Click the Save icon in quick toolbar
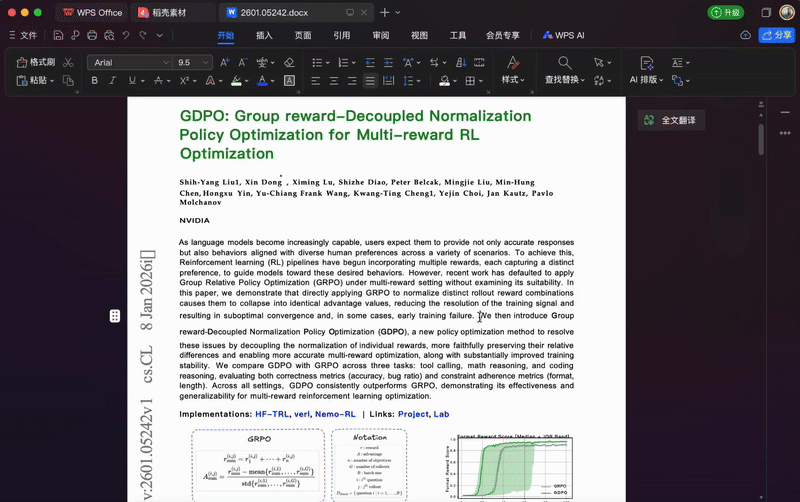This screenshot has width=800, height=502. coord(59,35)
